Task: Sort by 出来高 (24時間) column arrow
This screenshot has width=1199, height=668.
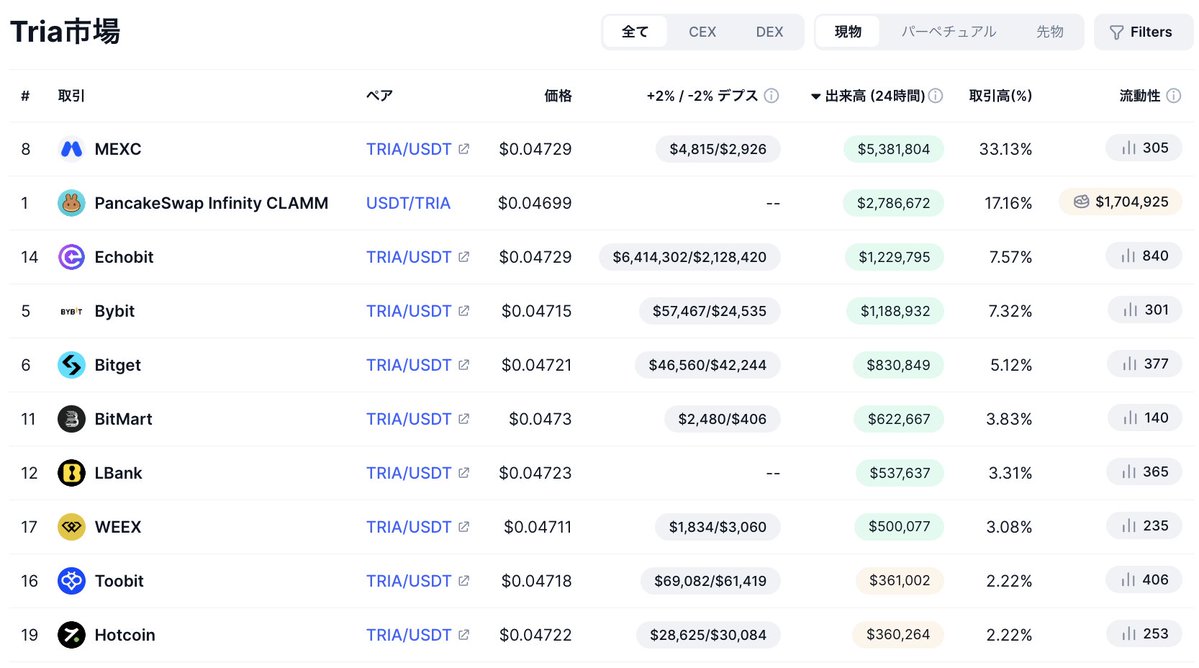Action: click(815, 96)
